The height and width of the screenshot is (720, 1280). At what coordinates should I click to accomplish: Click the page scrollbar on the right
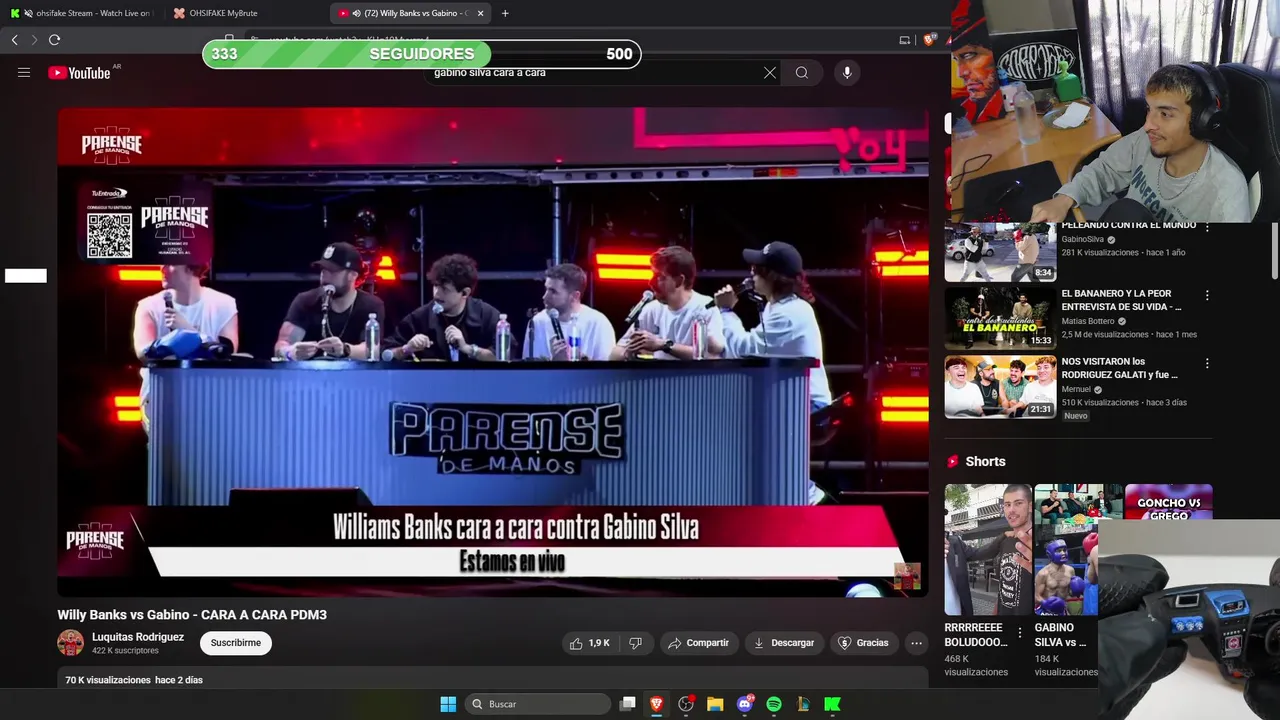pyautogui.click(x=1274, y=252)
